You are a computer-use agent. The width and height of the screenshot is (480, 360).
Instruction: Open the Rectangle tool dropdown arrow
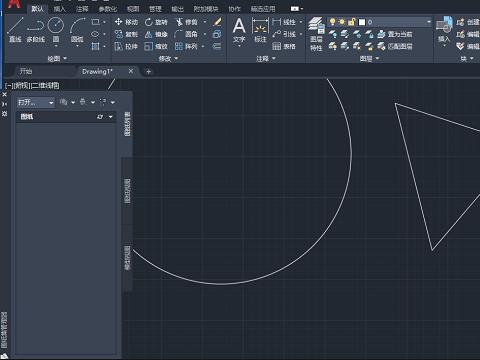click(x=104, y=22)
